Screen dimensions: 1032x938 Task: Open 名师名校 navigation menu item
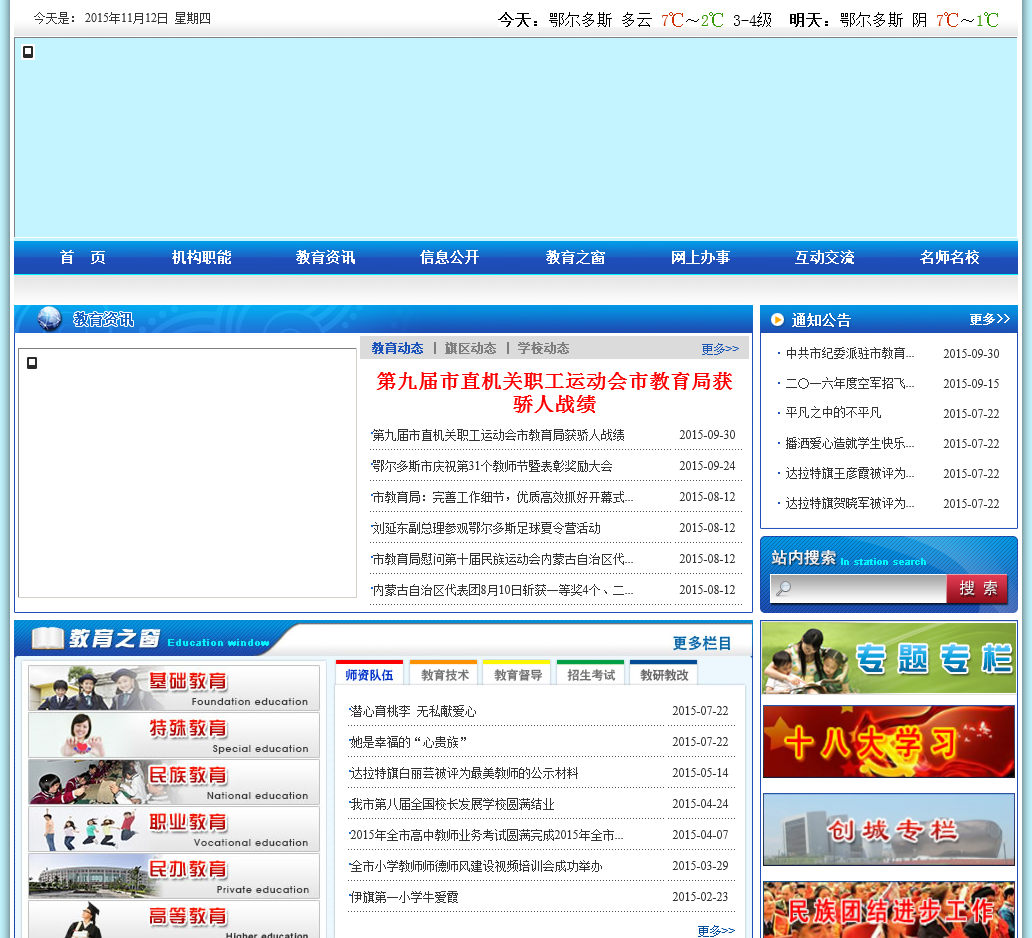(950, 257)
